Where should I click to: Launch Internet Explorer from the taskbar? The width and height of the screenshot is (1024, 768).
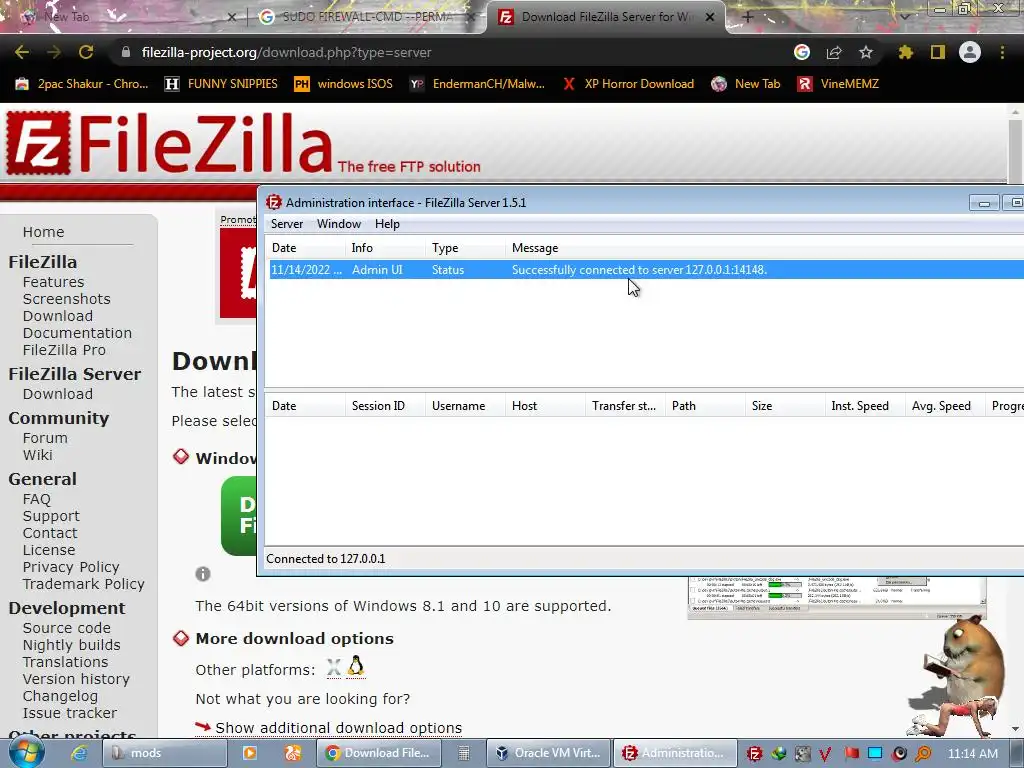pos(79,753)
